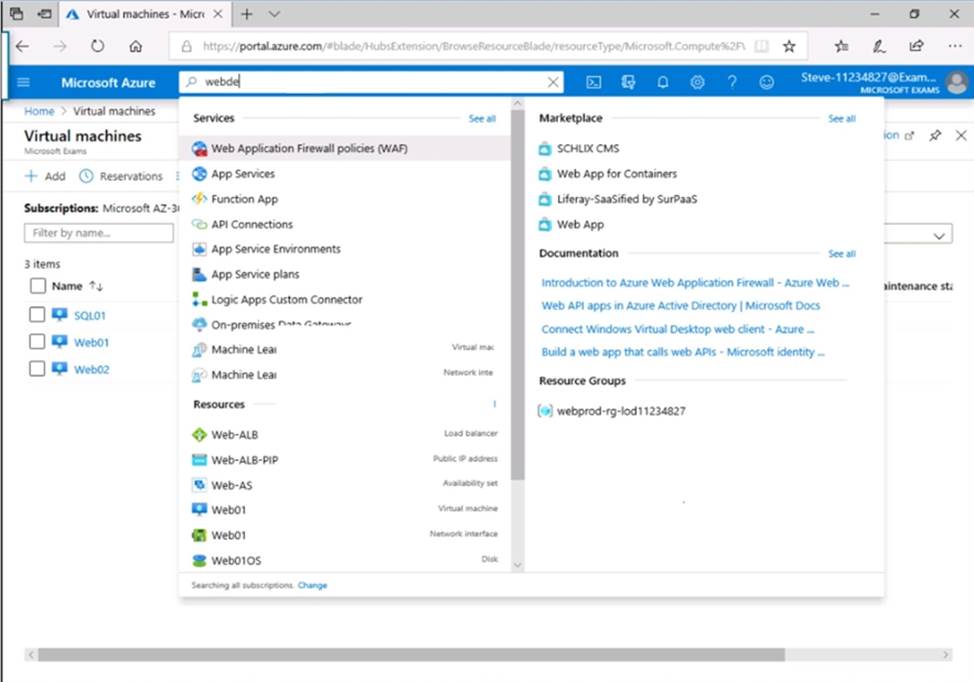
Task: Open the tab list dropdown chevron
Action: pos(275,14)
